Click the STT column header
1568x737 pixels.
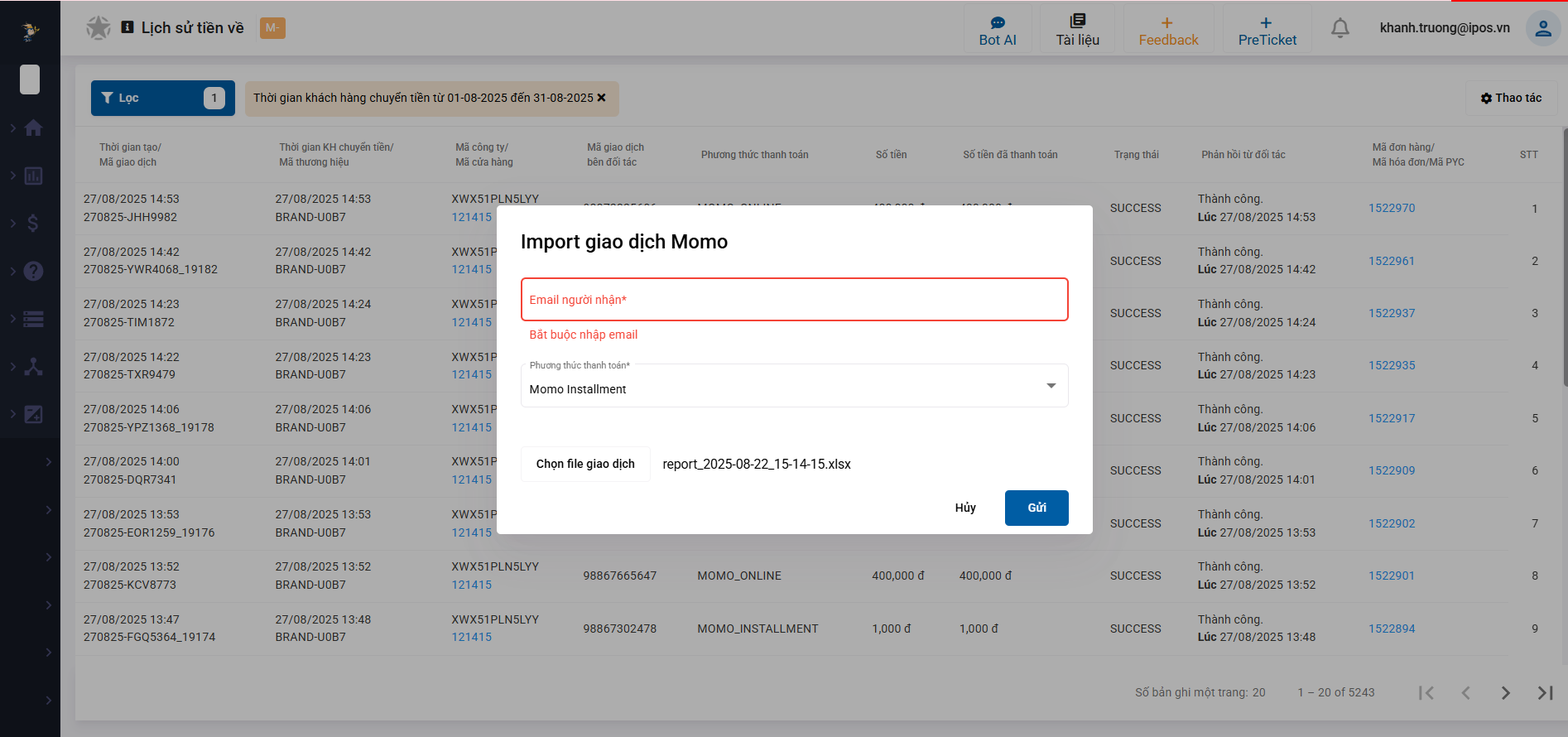click(x=1529, y=155)
